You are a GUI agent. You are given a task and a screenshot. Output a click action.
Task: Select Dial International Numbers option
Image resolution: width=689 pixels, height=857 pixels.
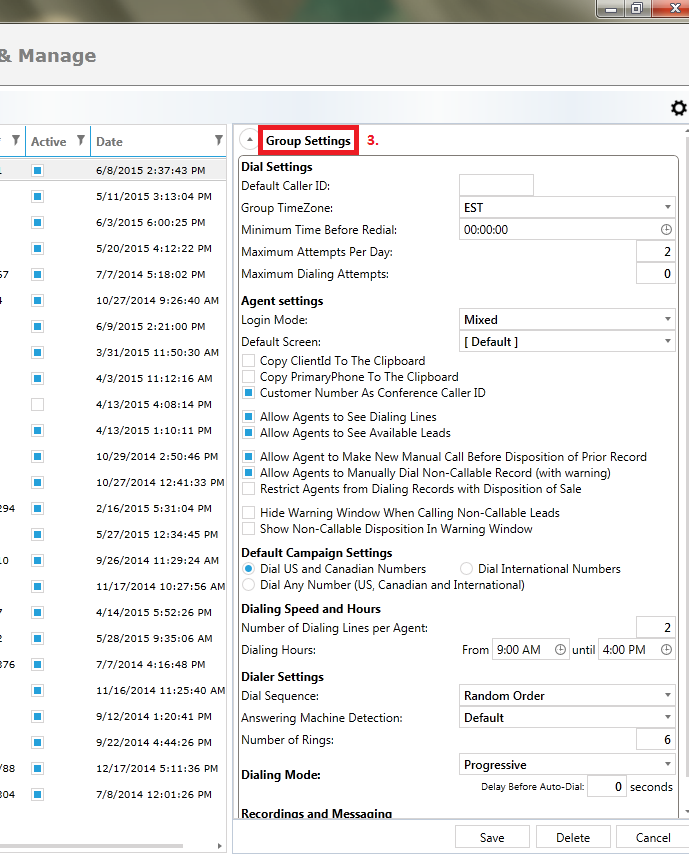tap(466, 569)
